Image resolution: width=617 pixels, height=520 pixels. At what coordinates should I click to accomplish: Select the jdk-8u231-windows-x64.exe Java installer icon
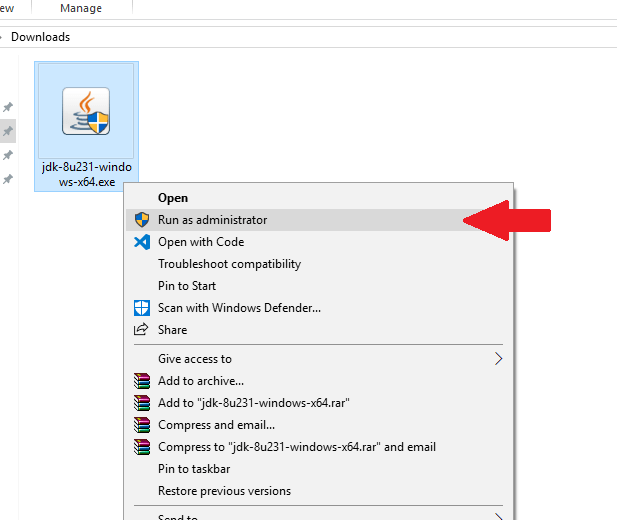[x=86, y=111]
